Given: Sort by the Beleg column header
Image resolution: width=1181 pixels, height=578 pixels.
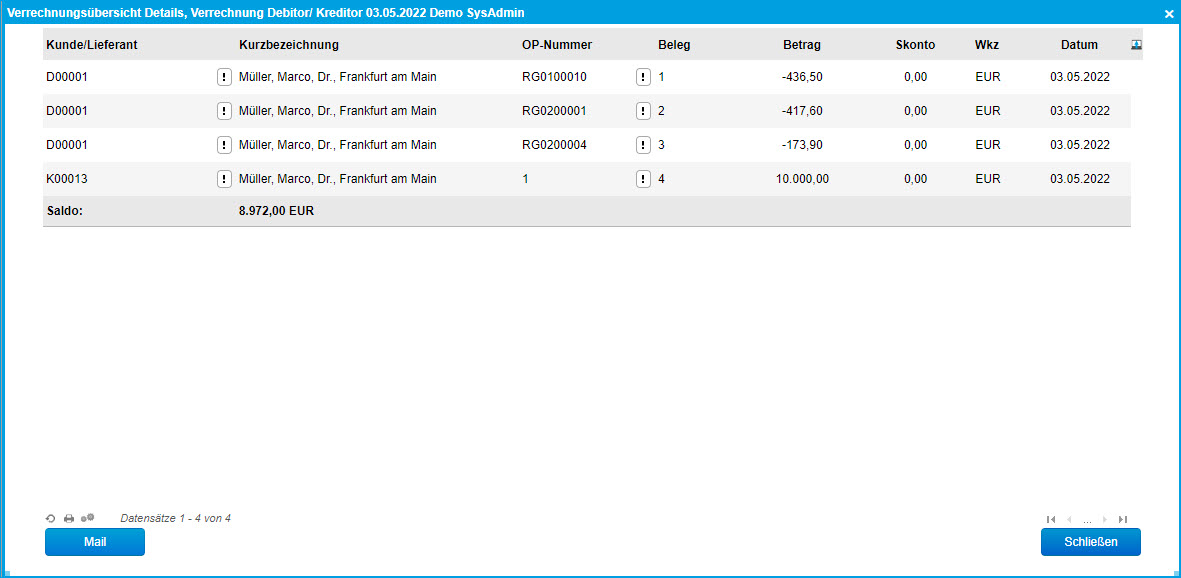Looking at the screenshot, I should point(674,44).
